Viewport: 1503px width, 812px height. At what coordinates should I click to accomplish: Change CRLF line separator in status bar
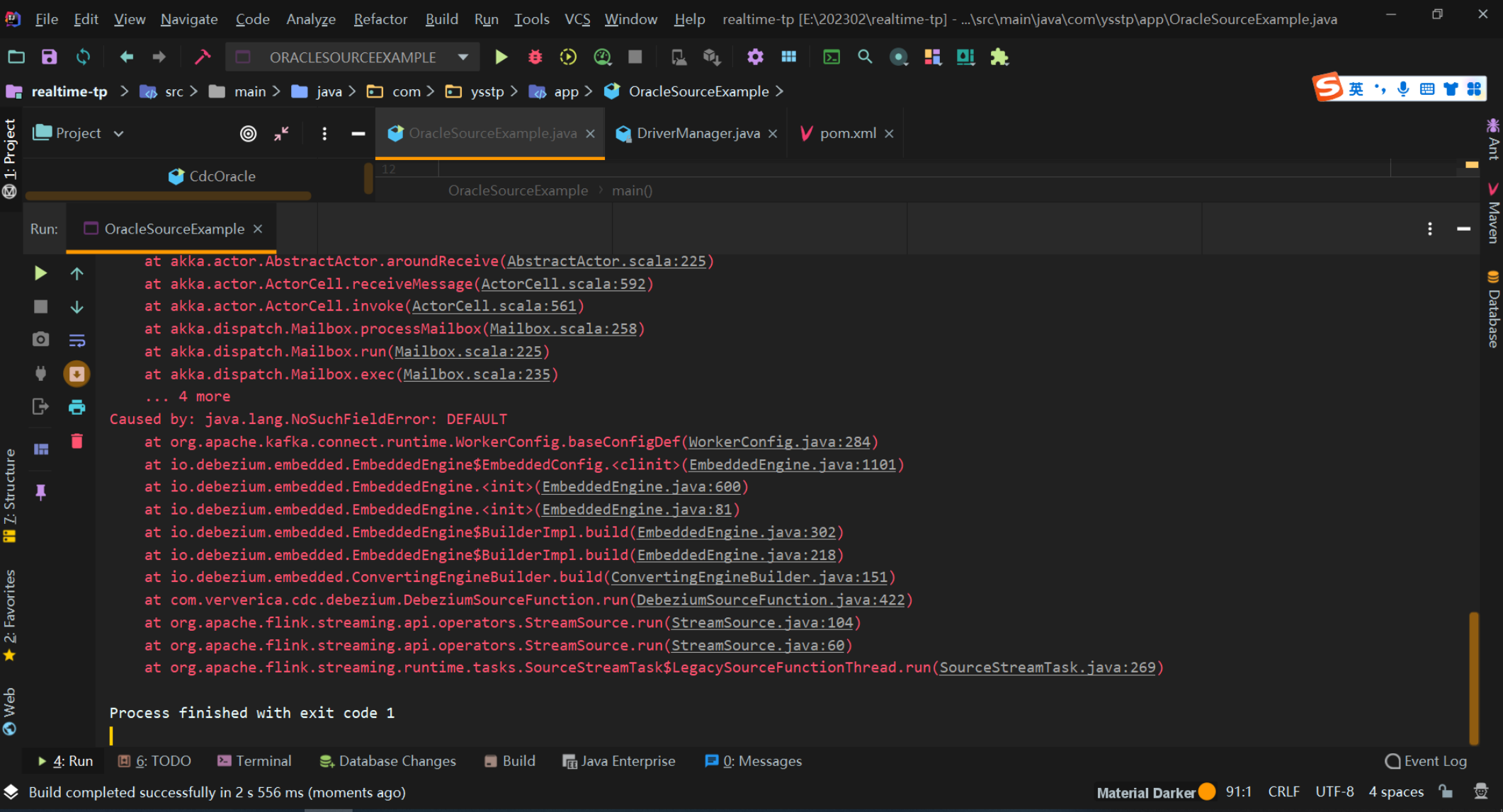point(1283,791)
